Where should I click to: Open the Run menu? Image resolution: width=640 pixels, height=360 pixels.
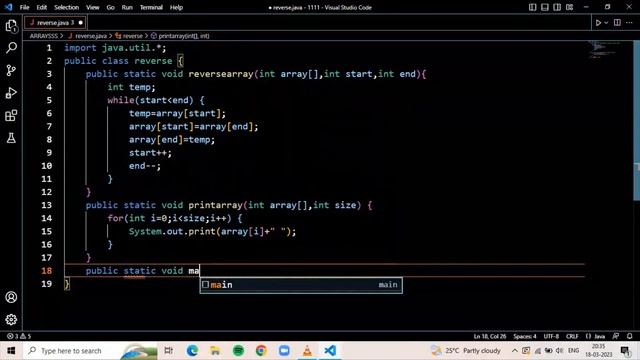point(127,7)
